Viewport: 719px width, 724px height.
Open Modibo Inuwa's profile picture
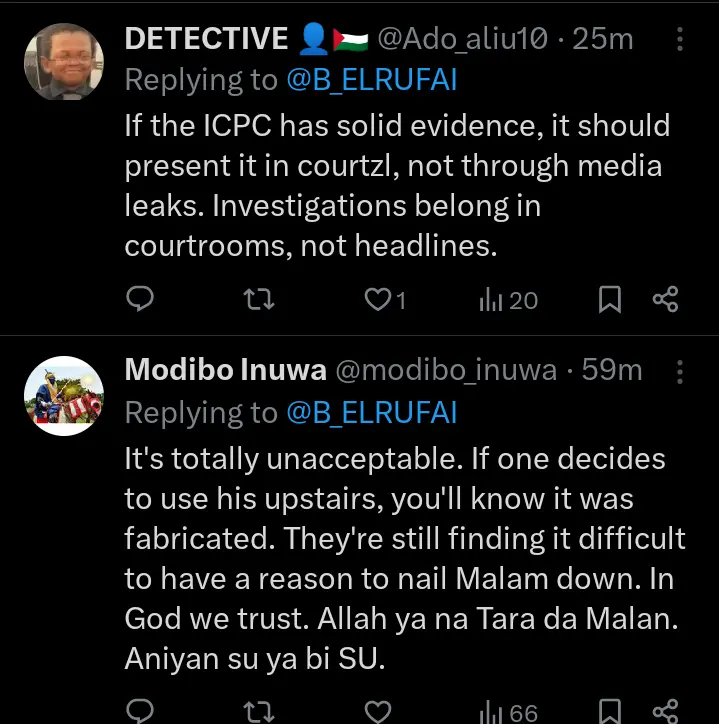[63, 395]
